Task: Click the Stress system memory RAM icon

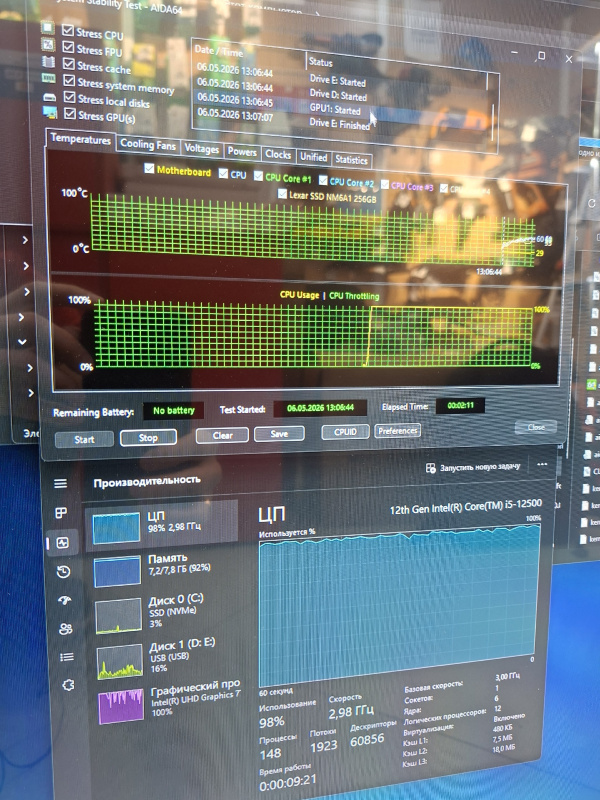Action: click(49, 78)
